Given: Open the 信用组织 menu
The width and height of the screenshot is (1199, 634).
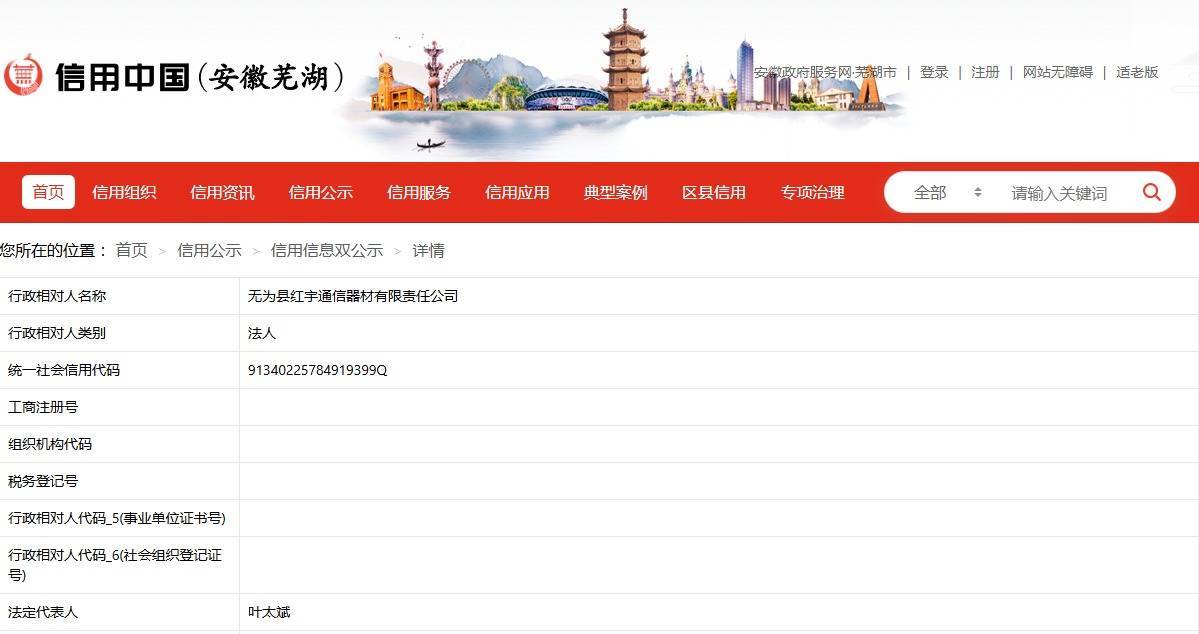Looking at the screenshot, I should 123,192.
